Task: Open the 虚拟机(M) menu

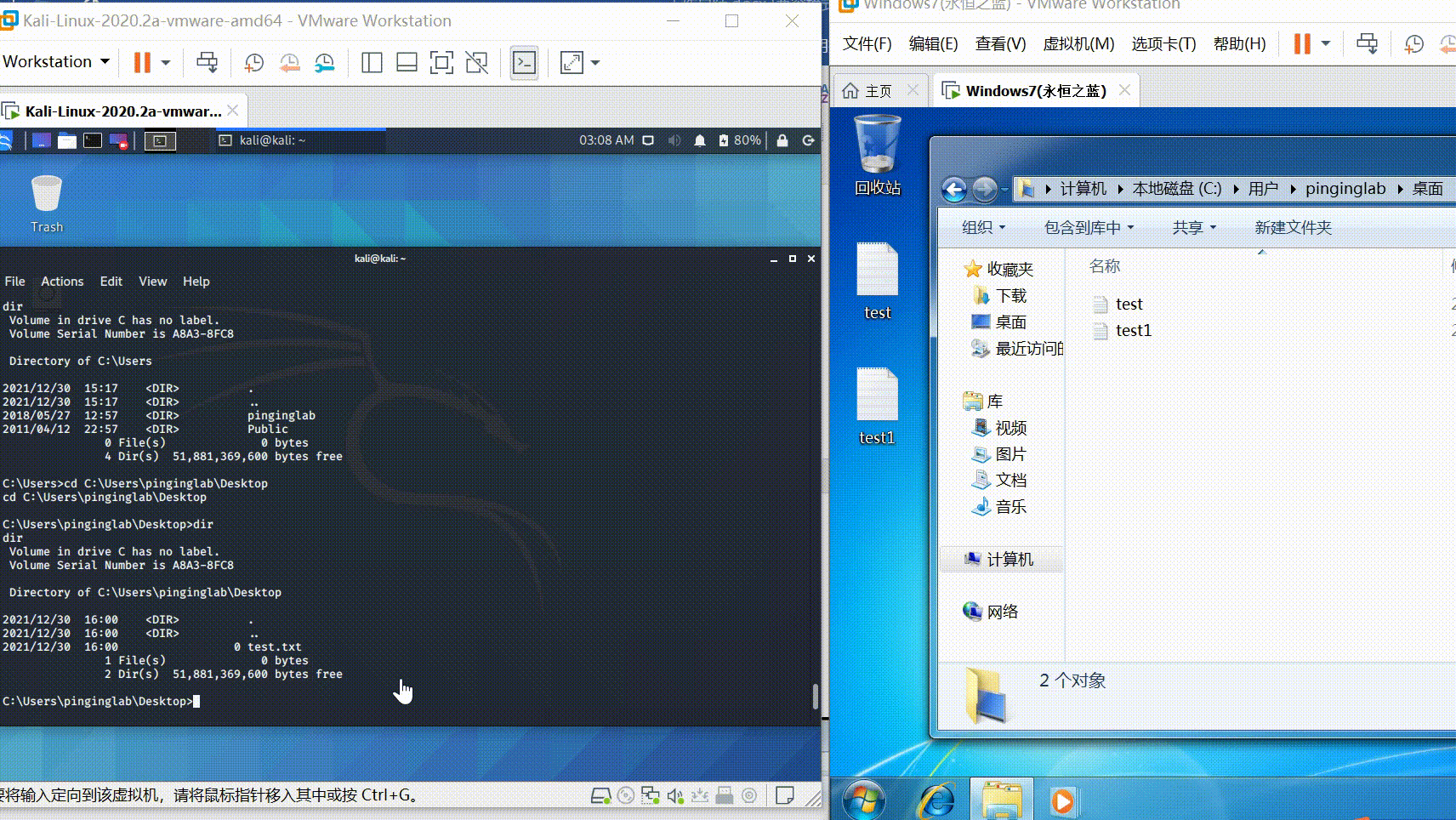Action: 1078,43
